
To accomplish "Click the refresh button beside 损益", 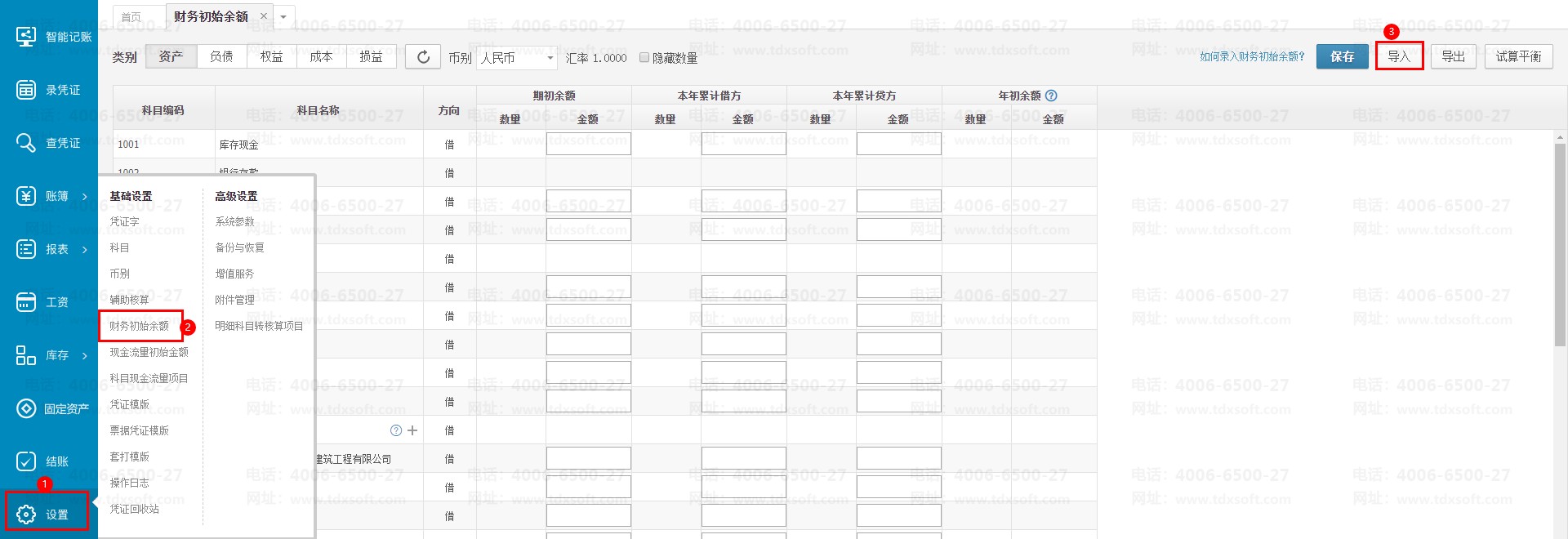I will point(423,57).
